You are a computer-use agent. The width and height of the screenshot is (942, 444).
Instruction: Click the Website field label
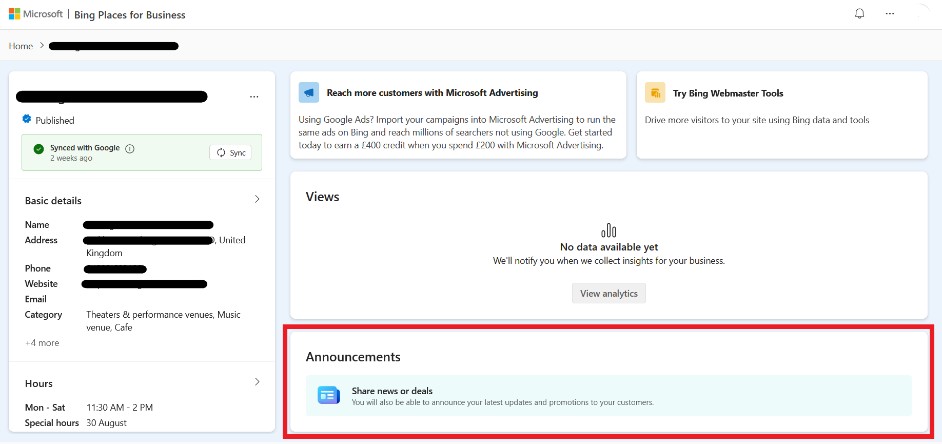pos(41,284)
